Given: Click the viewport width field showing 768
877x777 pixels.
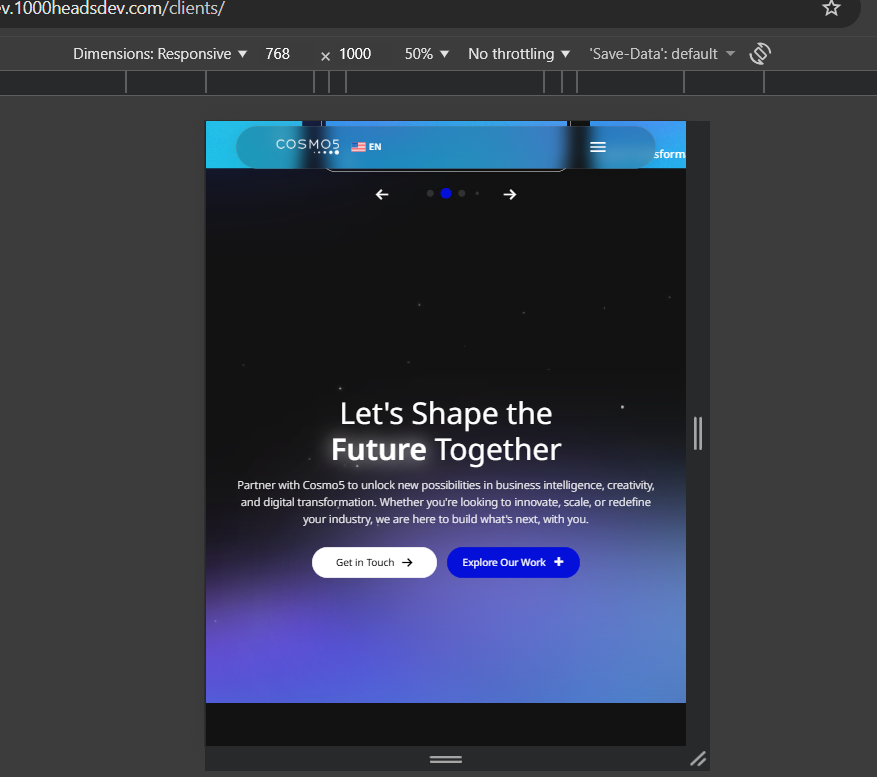Looking at the screenshot, I should (277, 54).
